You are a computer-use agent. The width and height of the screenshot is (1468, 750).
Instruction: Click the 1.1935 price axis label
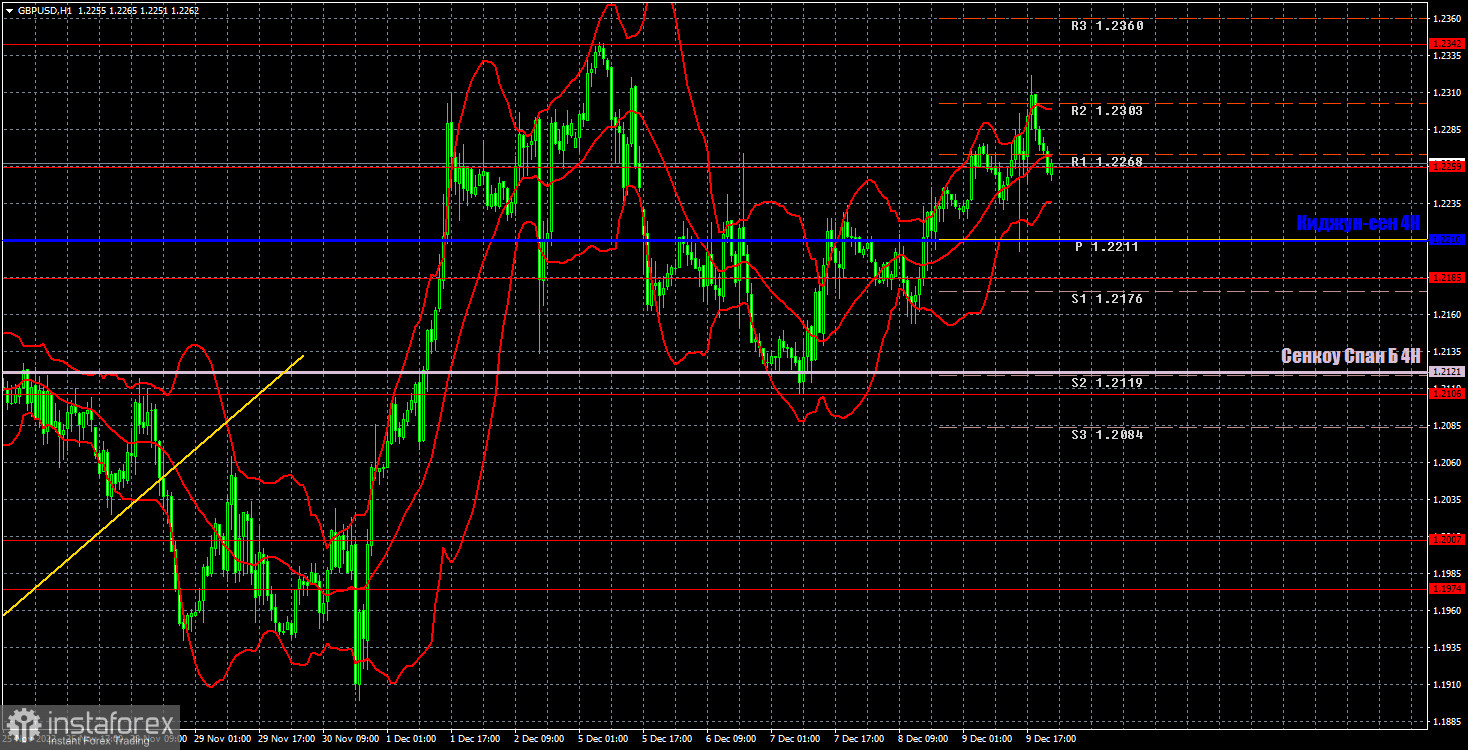point(1447,648)
